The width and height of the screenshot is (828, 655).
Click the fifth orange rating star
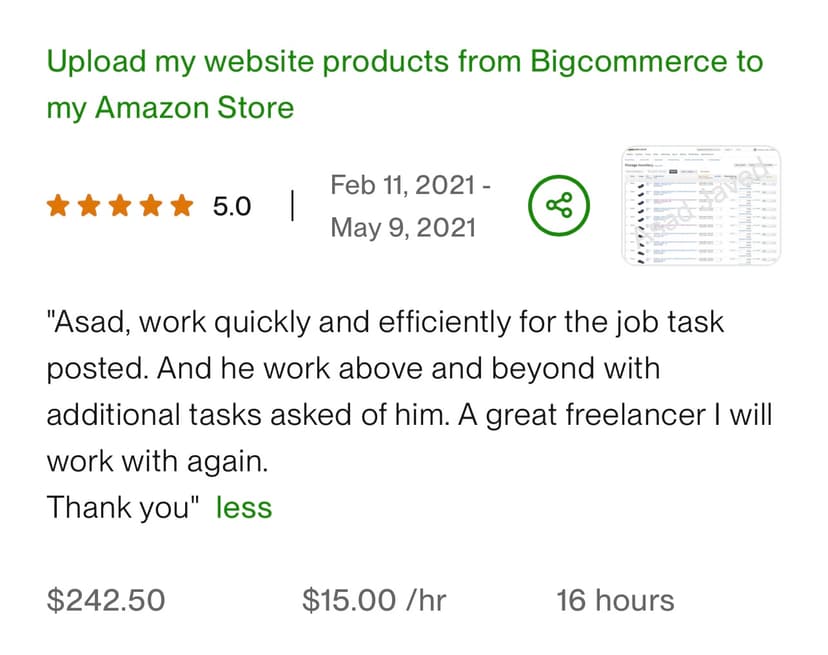pos(181,207)
